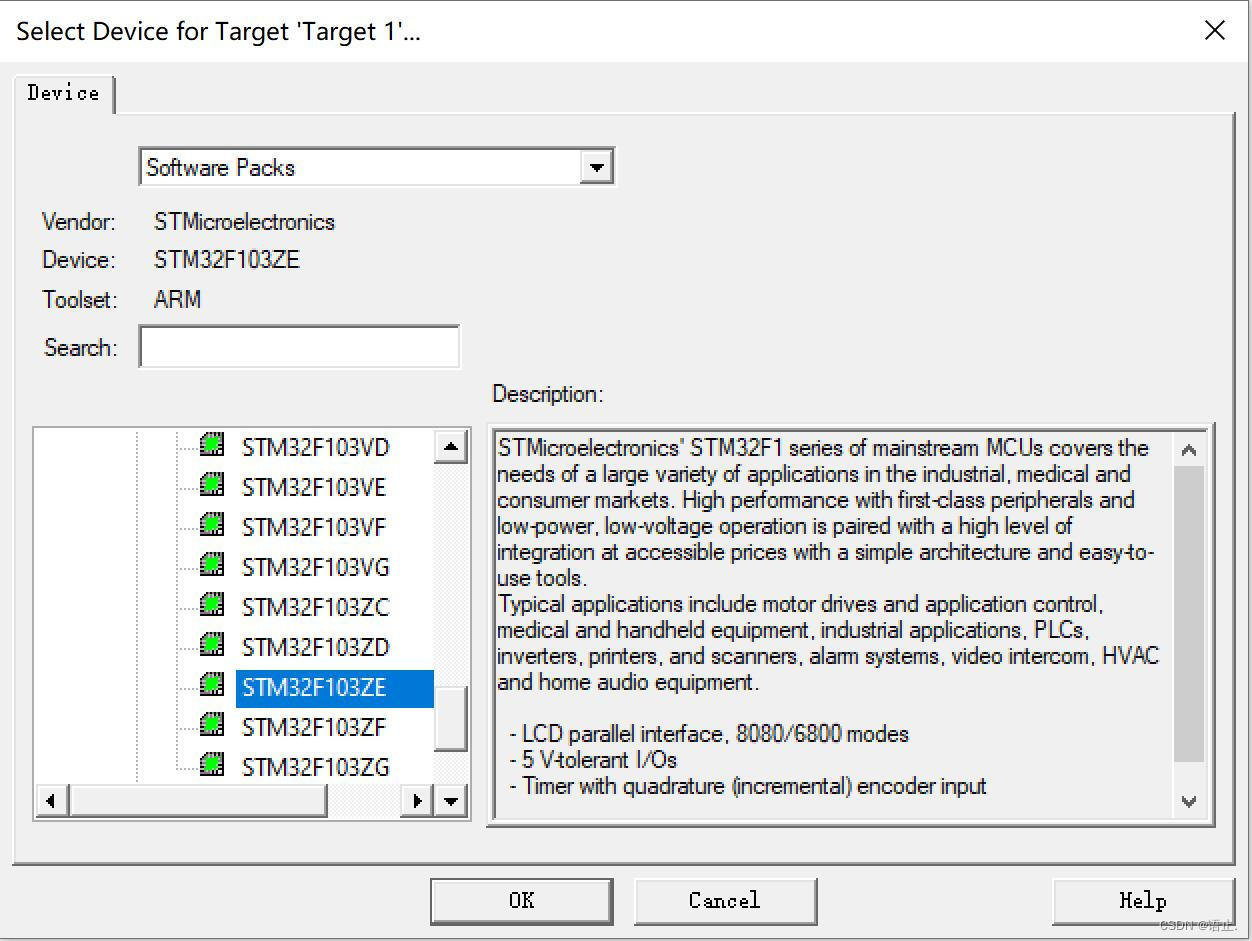Select device STM32F103VG in the tree
1252x941 pixels.
coord(315,568)
